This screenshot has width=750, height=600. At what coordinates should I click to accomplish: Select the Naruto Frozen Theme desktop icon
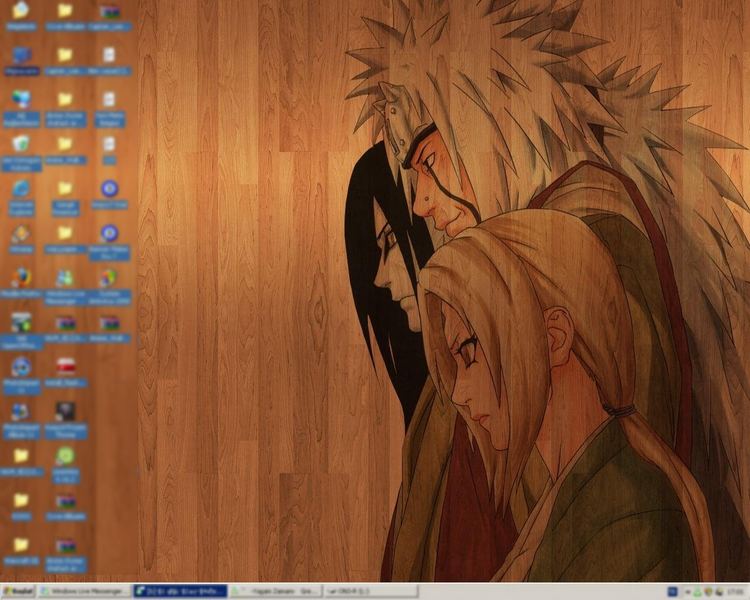(65, 412)
